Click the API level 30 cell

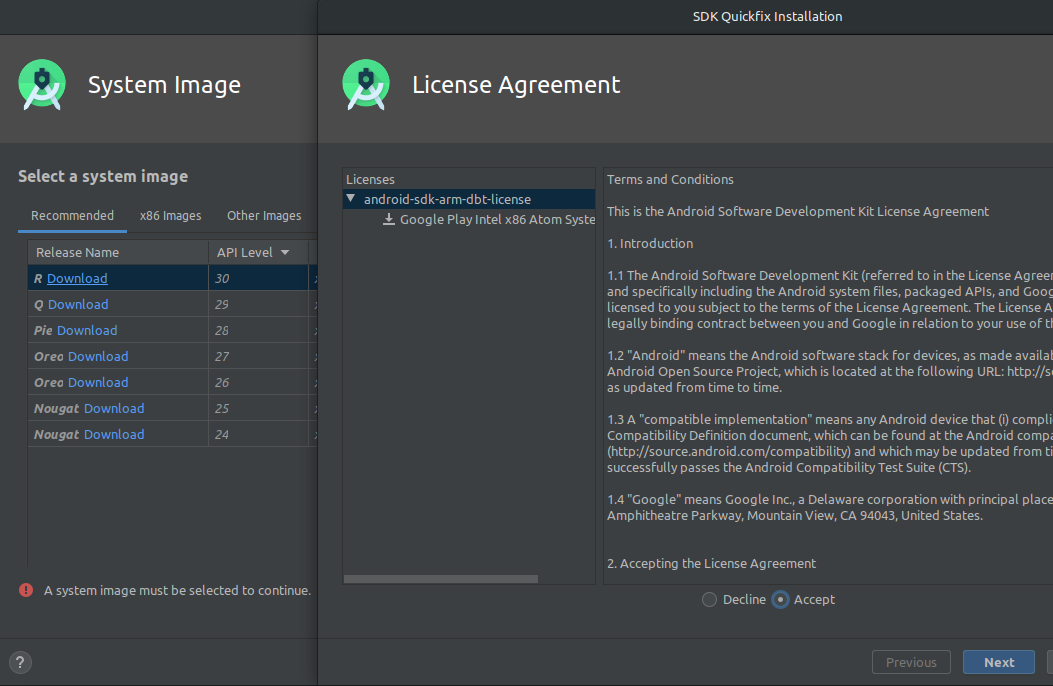coord(259,279)
